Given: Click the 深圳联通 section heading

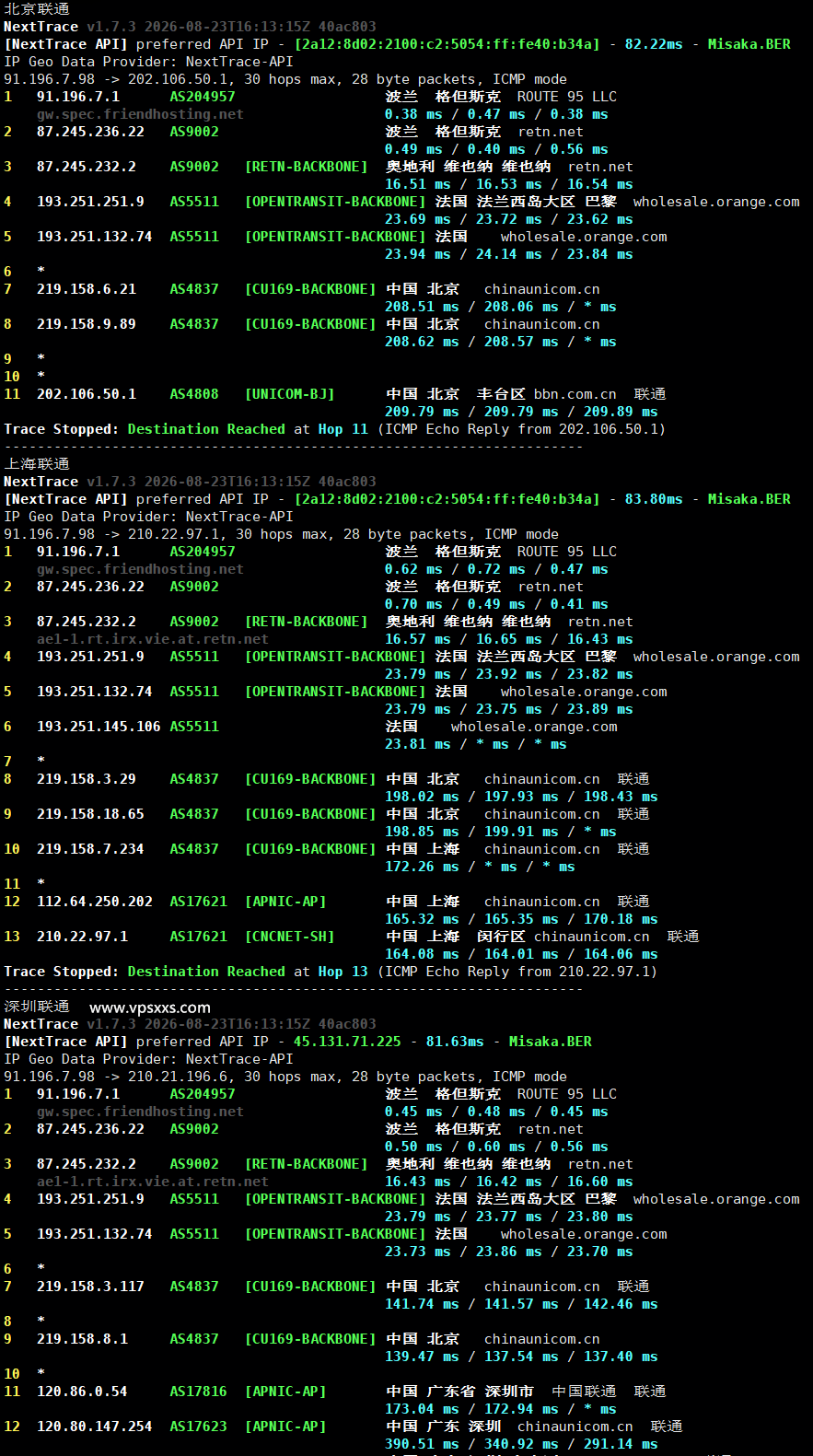Looking at the screenshot, I should pyautogui.click(x=37, y=1007).
